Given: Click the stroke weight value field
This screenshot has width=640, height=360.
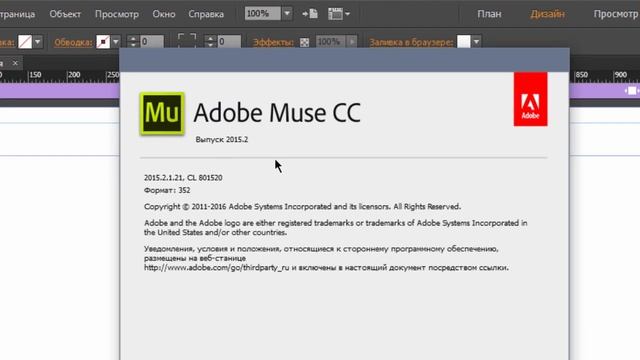Looking at the screenshot, I should (152, 42).
